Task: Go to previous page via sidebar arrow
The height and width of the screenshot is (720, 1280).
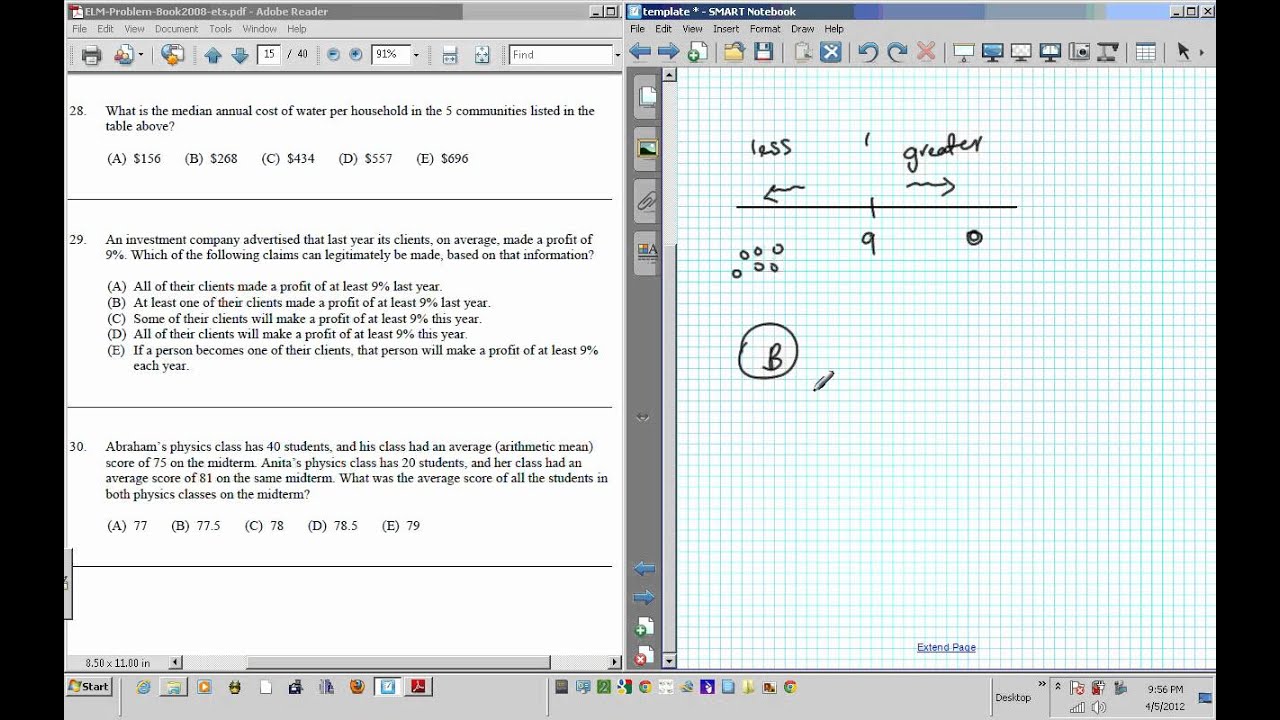Action: point(644,569)
